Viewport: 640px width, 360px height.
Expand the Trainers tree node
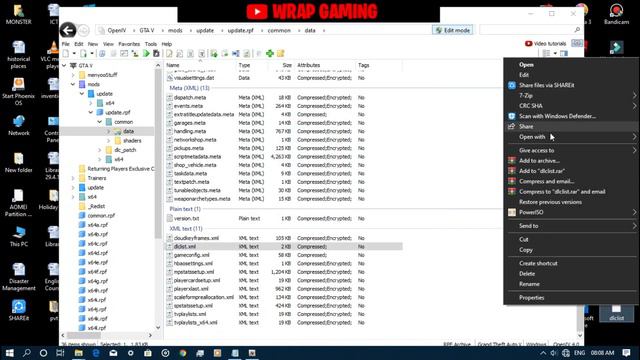[x=73, y=178]
